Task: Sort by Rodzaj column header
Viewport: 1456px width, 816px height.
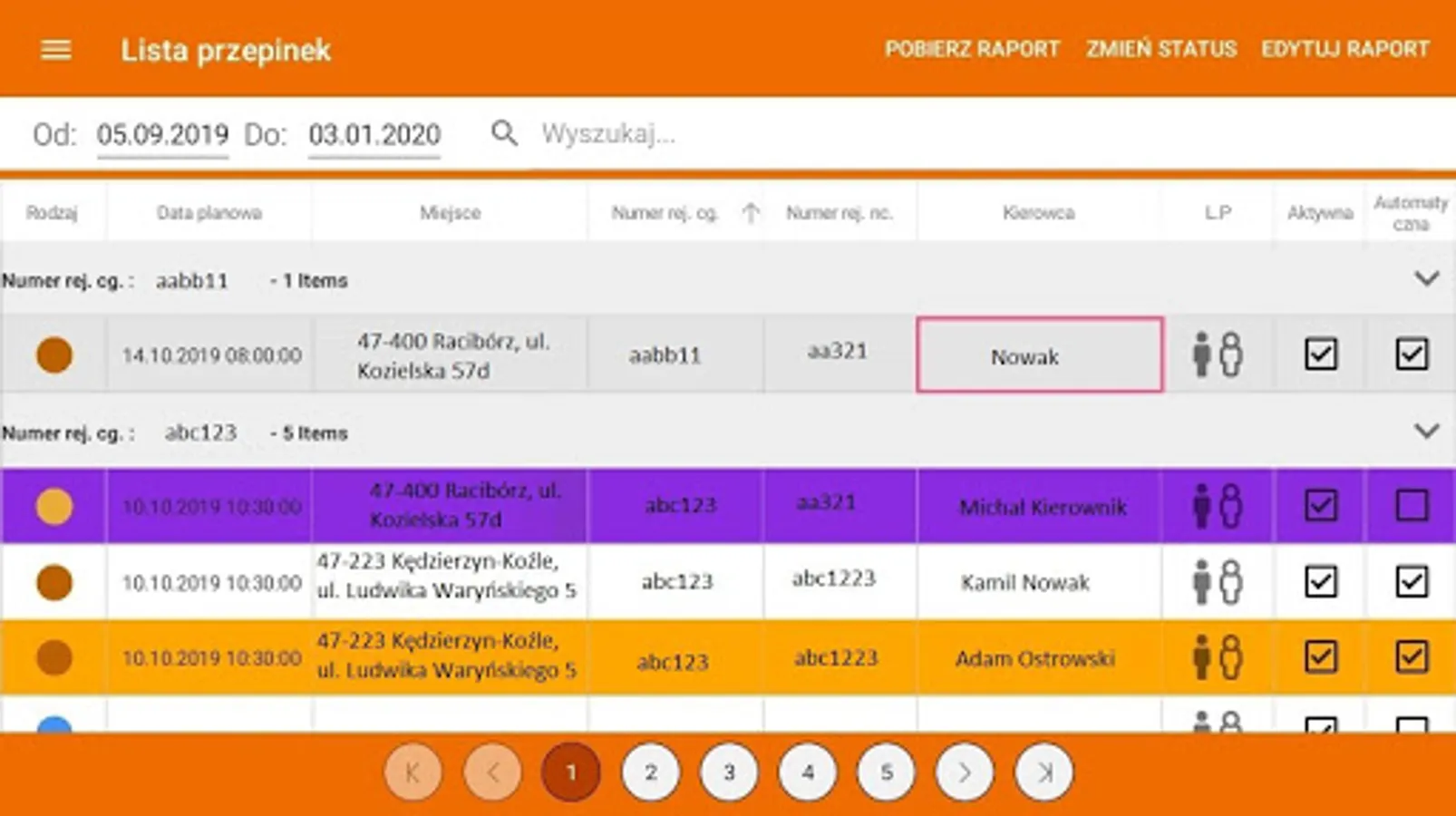Action: click(x=52, y=213)
